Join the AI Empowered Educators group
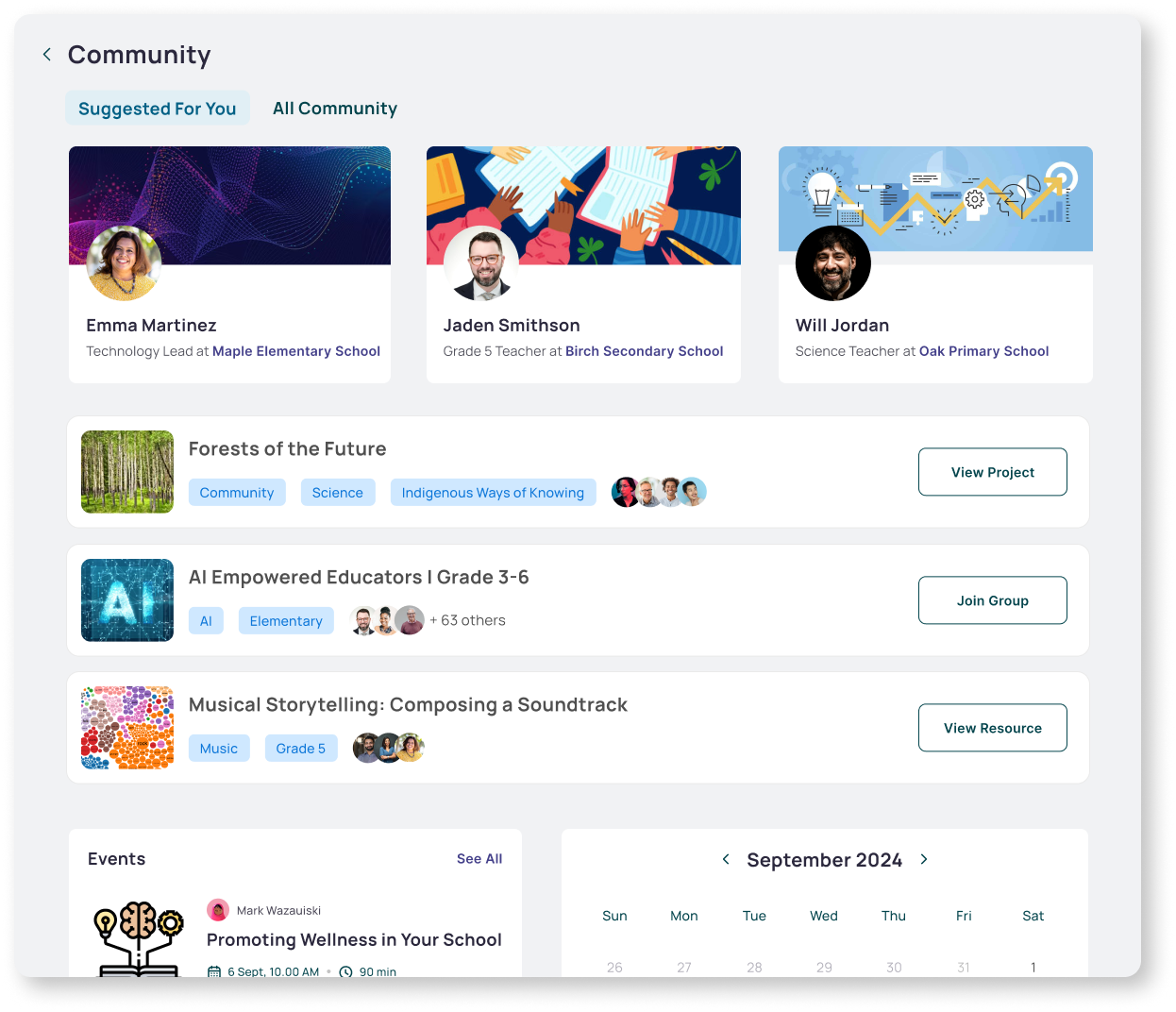 [992, 599]
